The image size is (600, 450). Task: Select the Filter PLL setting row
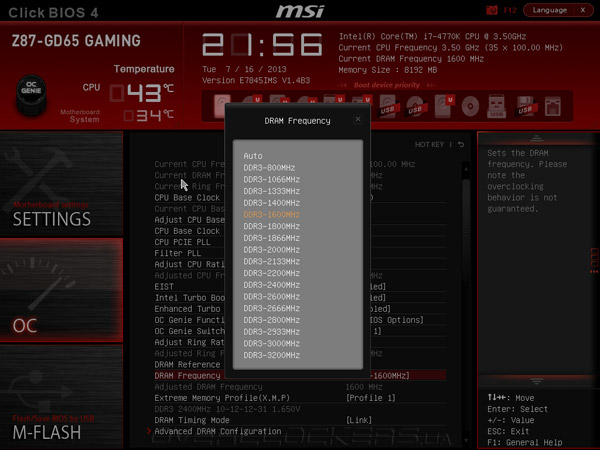(300, 253)
